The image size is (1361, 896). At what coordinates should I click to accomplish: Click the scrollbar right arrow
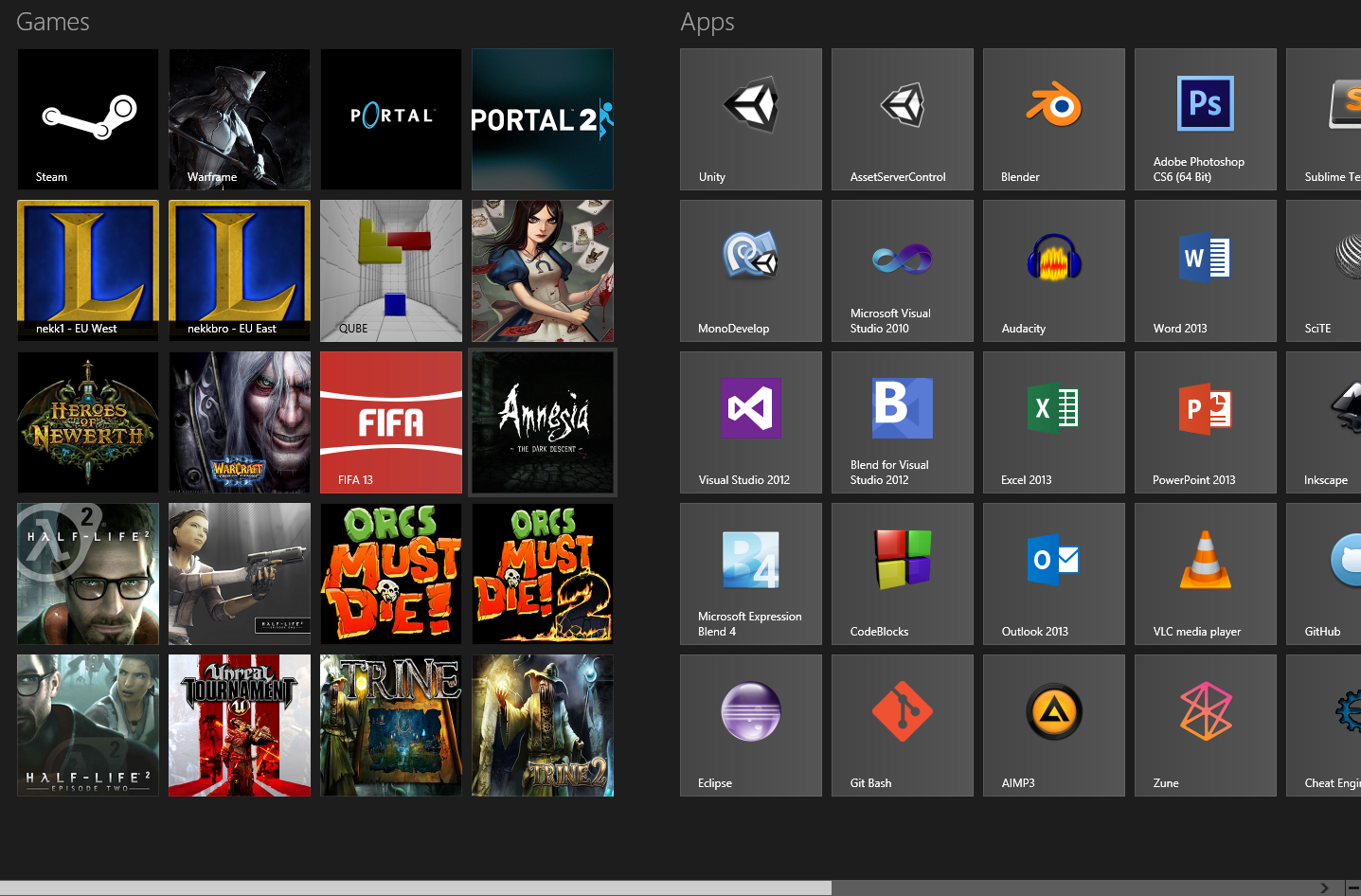(1324, 887)
